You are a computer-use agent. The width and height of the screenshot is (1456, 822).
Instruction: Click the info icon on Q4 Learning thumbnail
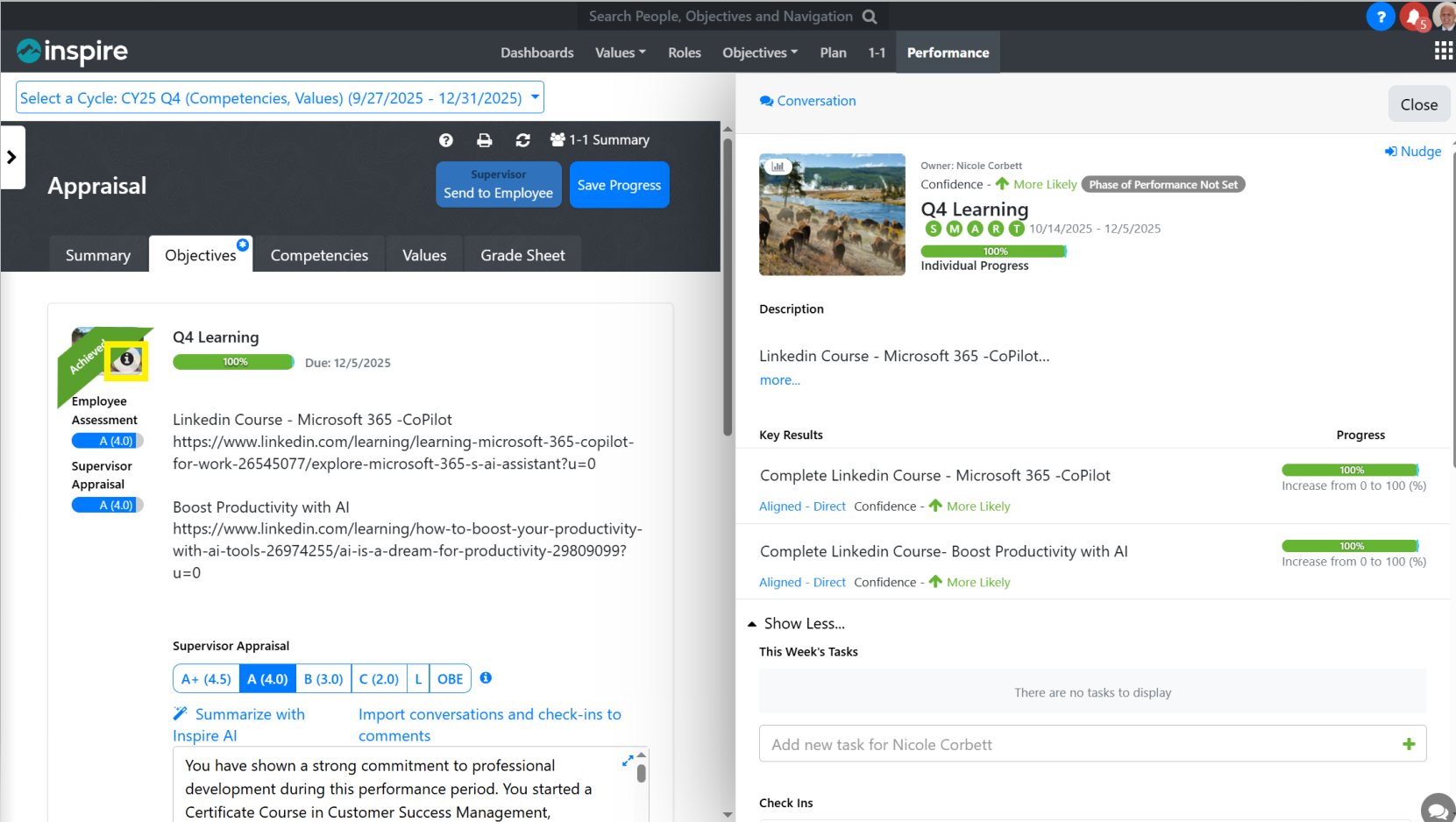(x=126, y=359)
